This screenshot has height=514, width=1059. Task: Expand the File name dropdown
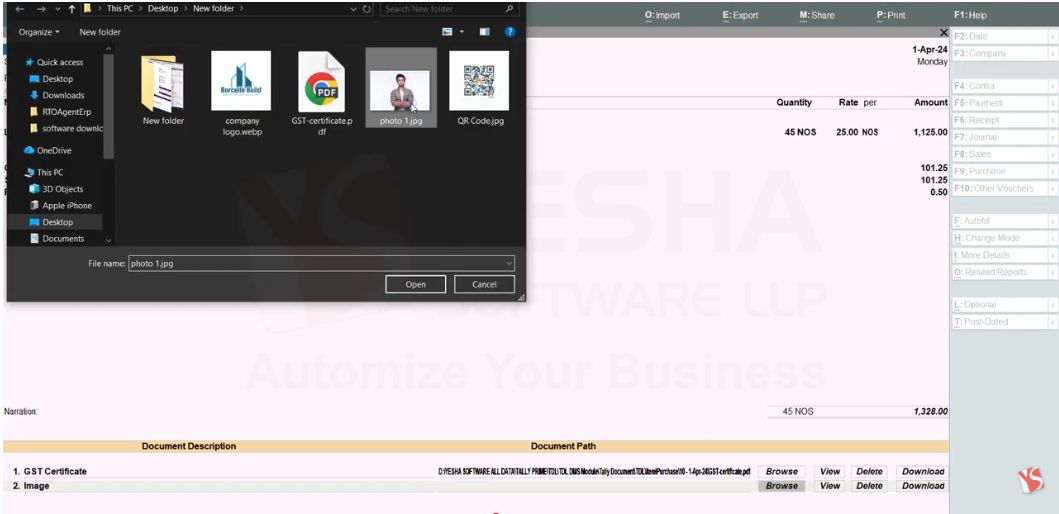point(509,263)
